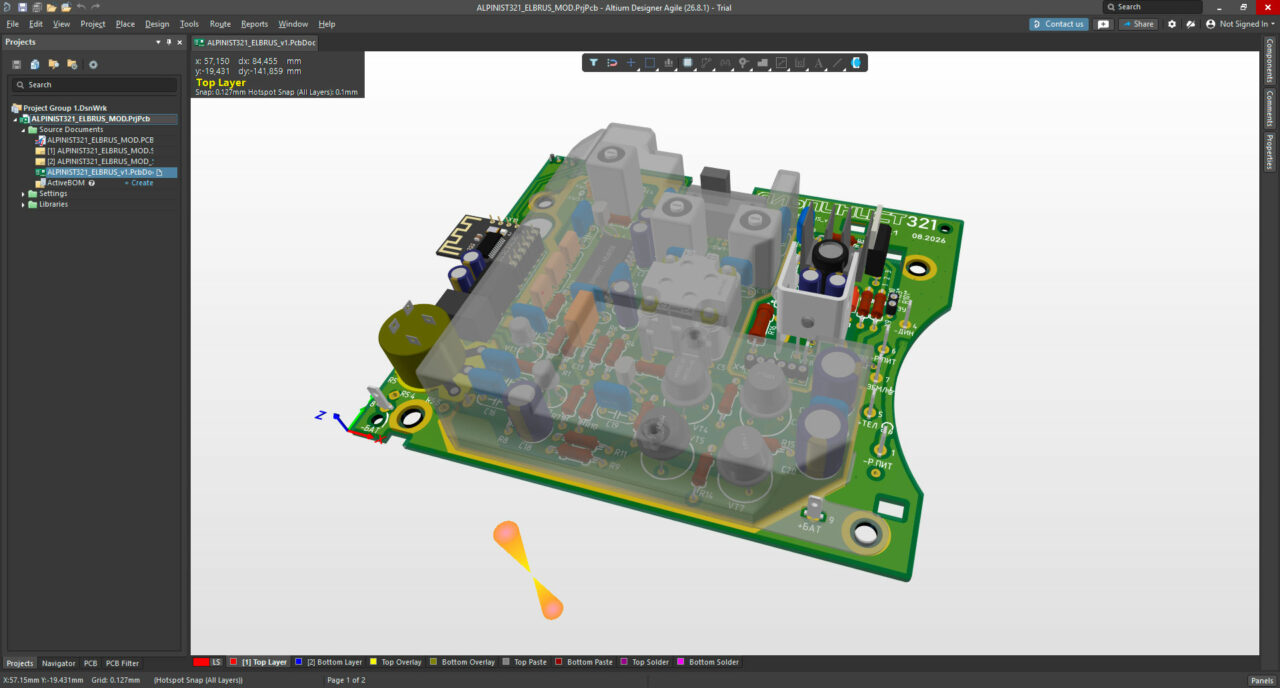Screen dimensions: 1280x688
Task: Click the Projects panel Search field
Action: [92, 85]
